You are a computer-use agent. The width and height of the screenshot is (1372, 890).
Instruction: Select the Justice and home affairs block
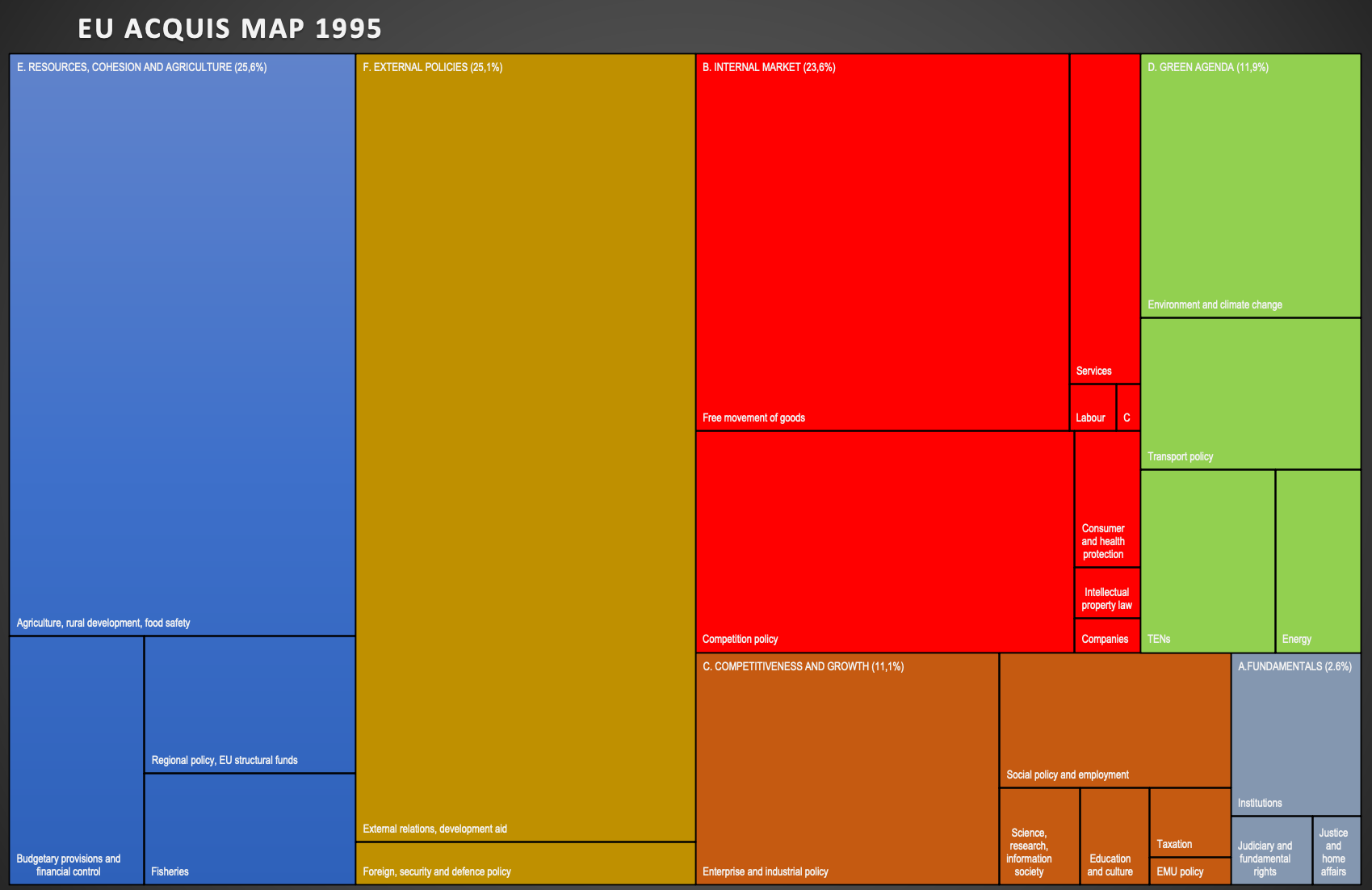pyautogui.click(x=1336, y=850)
